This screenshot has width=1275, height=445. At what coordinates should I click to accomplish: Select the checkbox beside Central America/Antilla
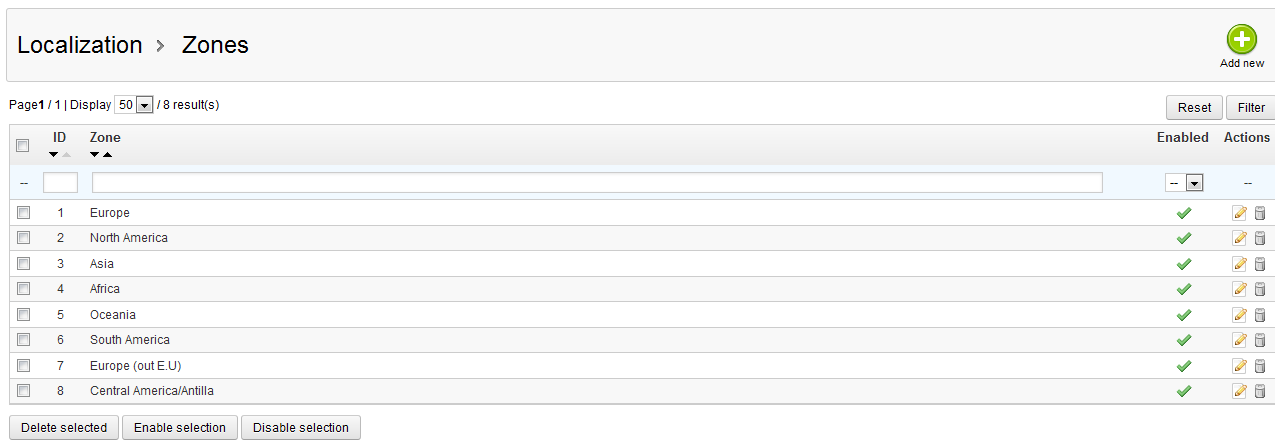(x=24, y=391)
